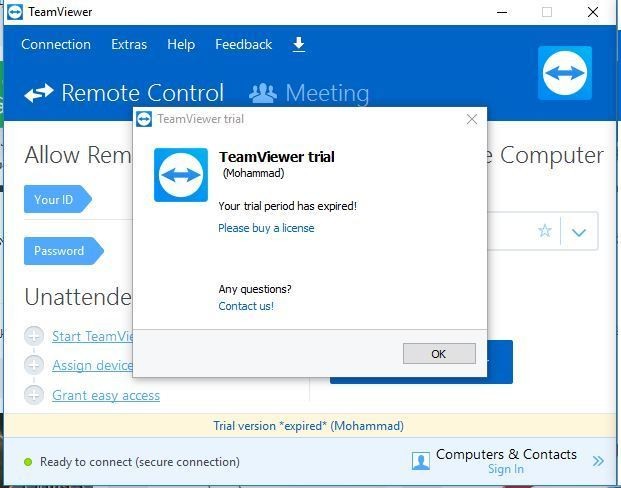Click the '(Mohammad)' text in the dialog
Viewport: 621px width, 488px height.
pyautogui.click(x=253, y=173)
